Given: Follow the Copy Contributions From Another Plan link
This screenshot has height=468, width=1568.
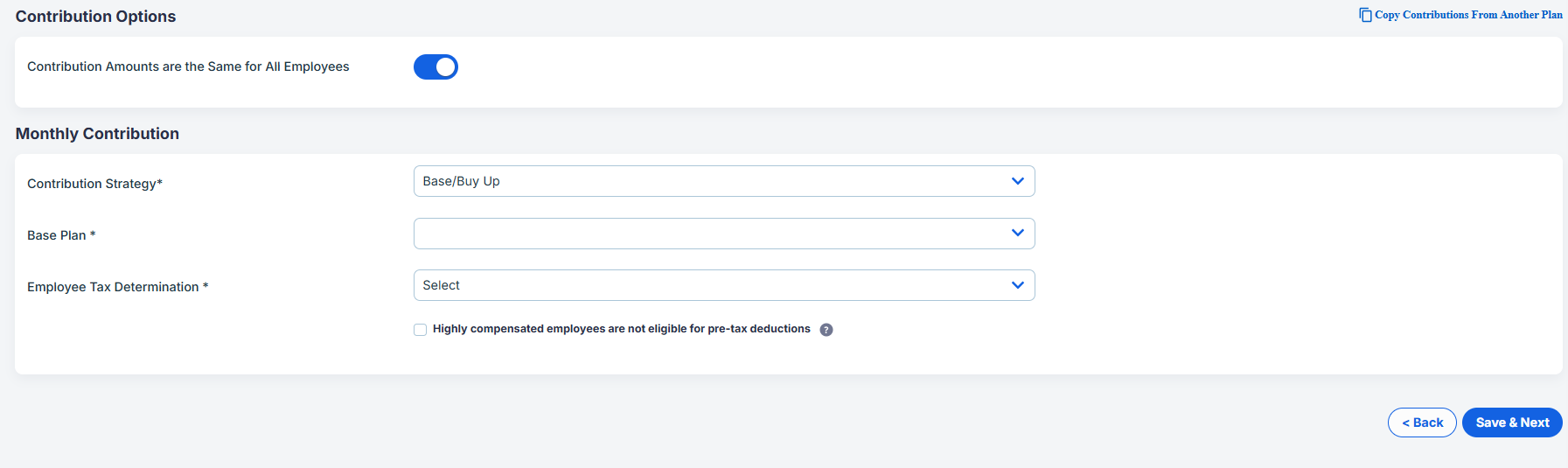Looking at the screenshot, I should (1468, 15).
